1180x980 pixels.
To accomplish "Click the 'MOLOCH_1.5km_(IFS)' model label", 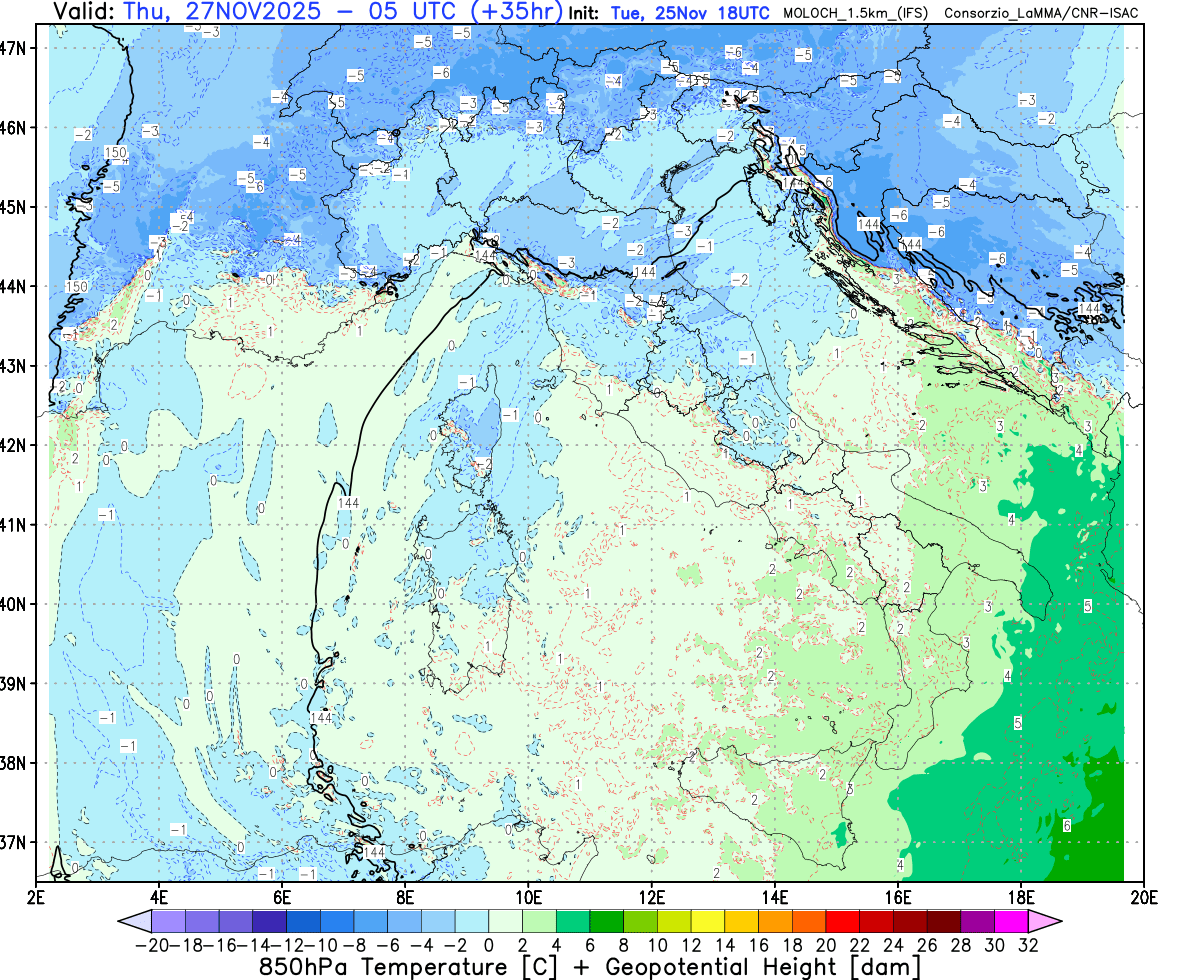I will point(852,14).
